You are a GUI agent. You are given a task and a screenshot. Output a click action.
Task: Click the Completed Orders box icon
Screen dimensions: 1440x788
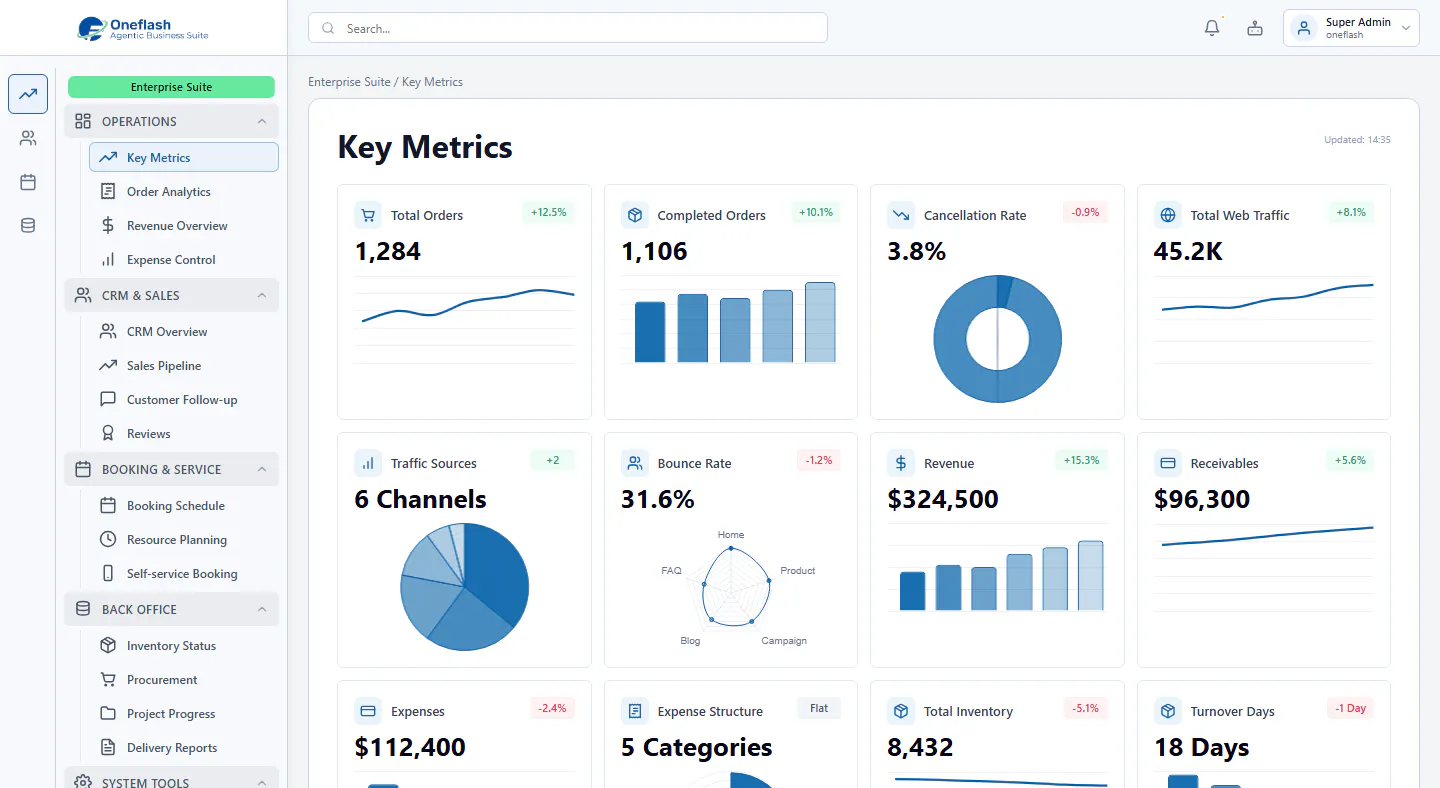[634, 215]
